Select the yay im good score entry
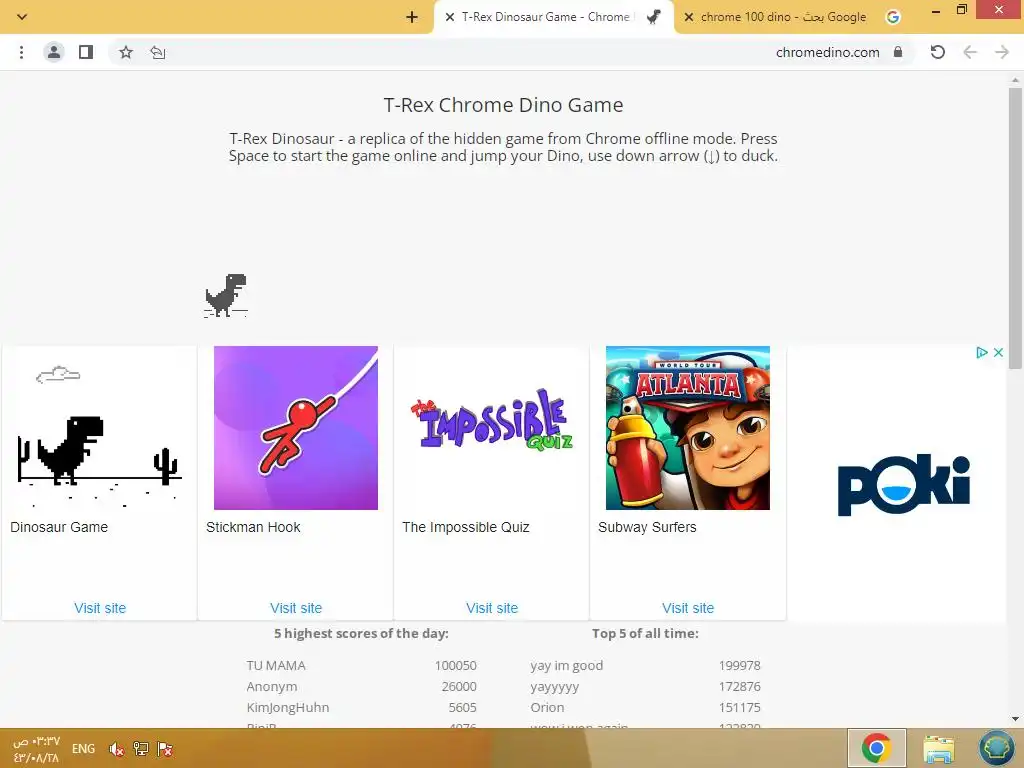Screen dimensions: 1024x768 click(645, 665)
